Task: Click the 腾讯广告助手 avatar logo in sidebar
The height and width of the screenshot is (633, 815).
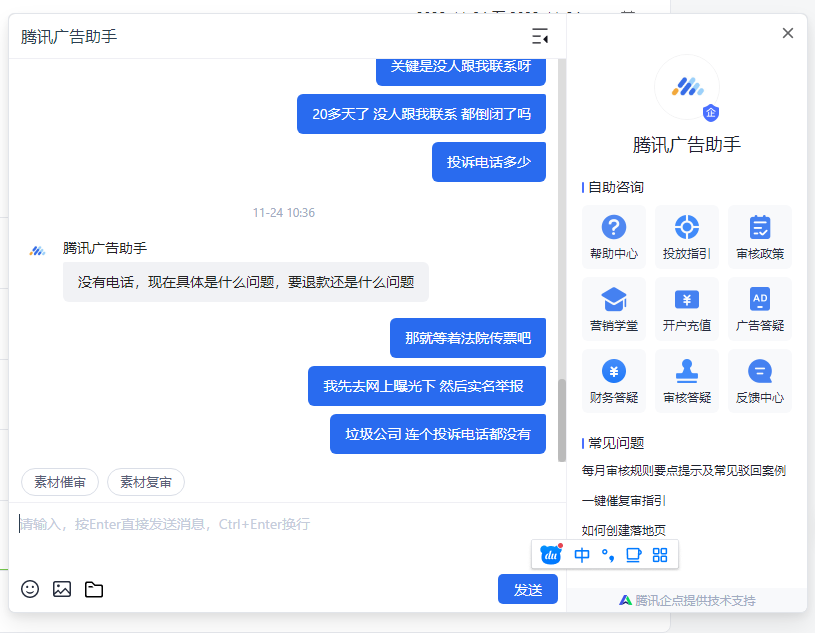Action: click(x=687, y=87)
